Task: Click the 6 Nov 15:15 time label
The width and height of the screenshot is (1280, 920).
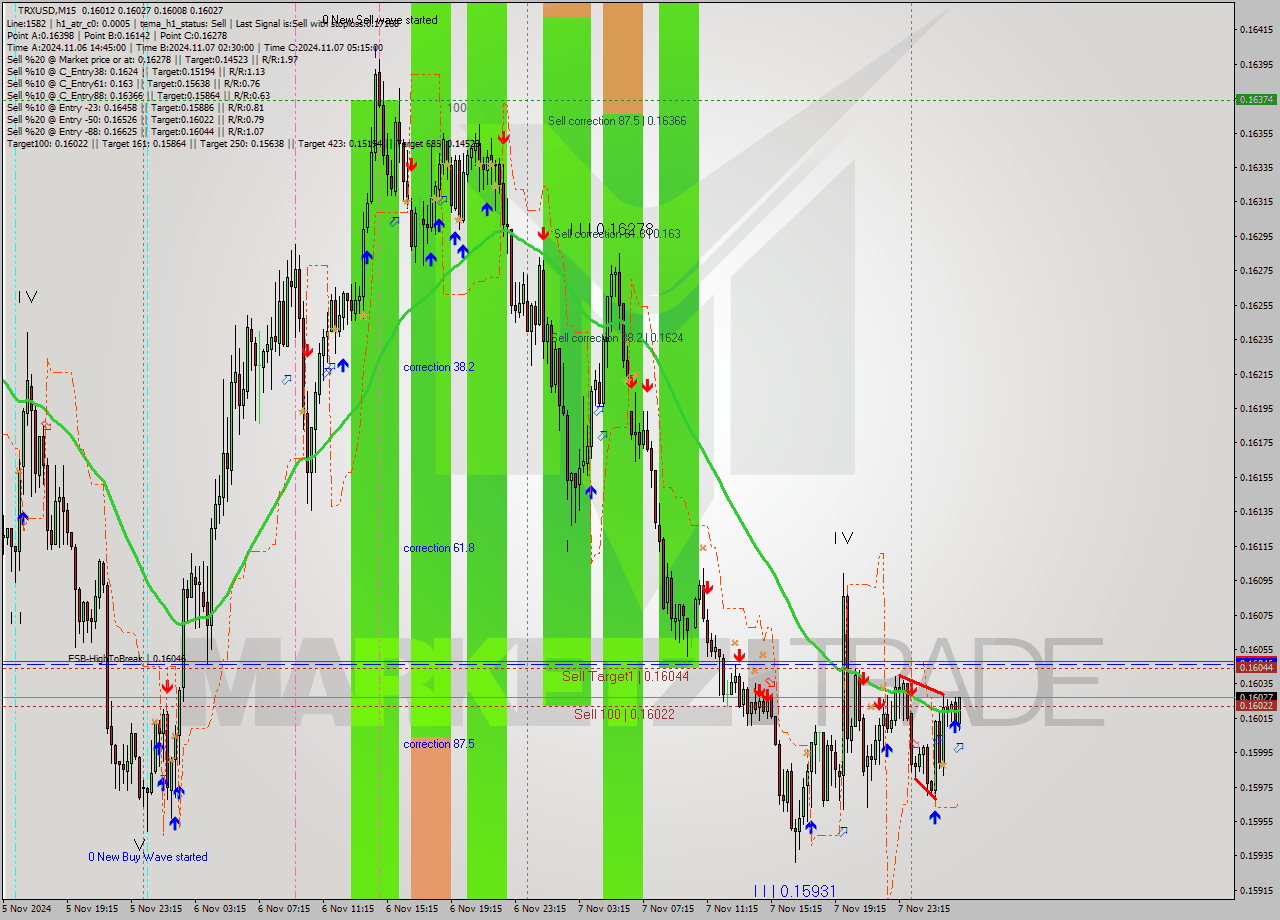Action: point(411,909)
